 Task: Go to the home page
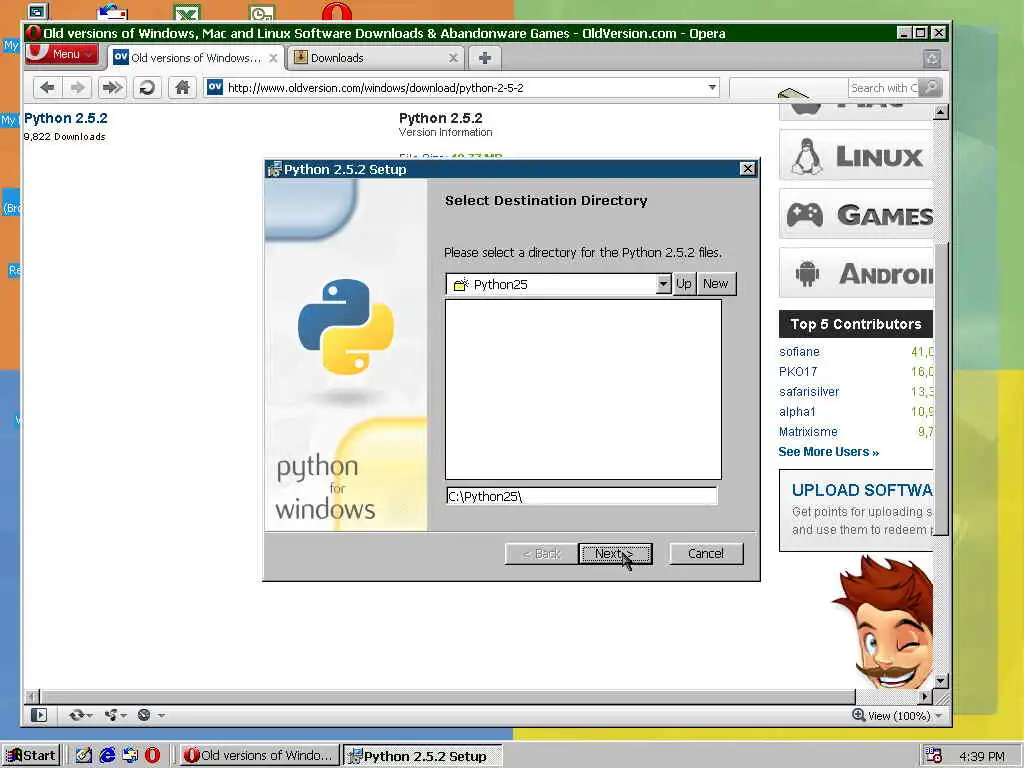pos(182,88)
